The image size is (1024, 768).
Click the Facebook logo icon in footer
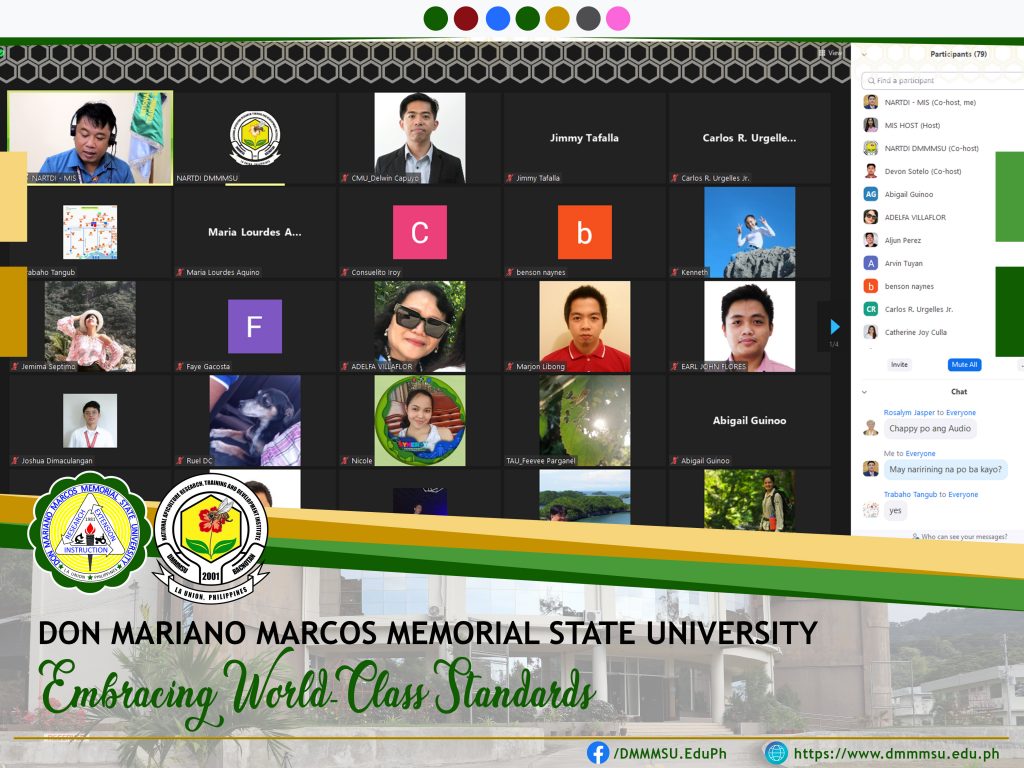coord(598,753)
